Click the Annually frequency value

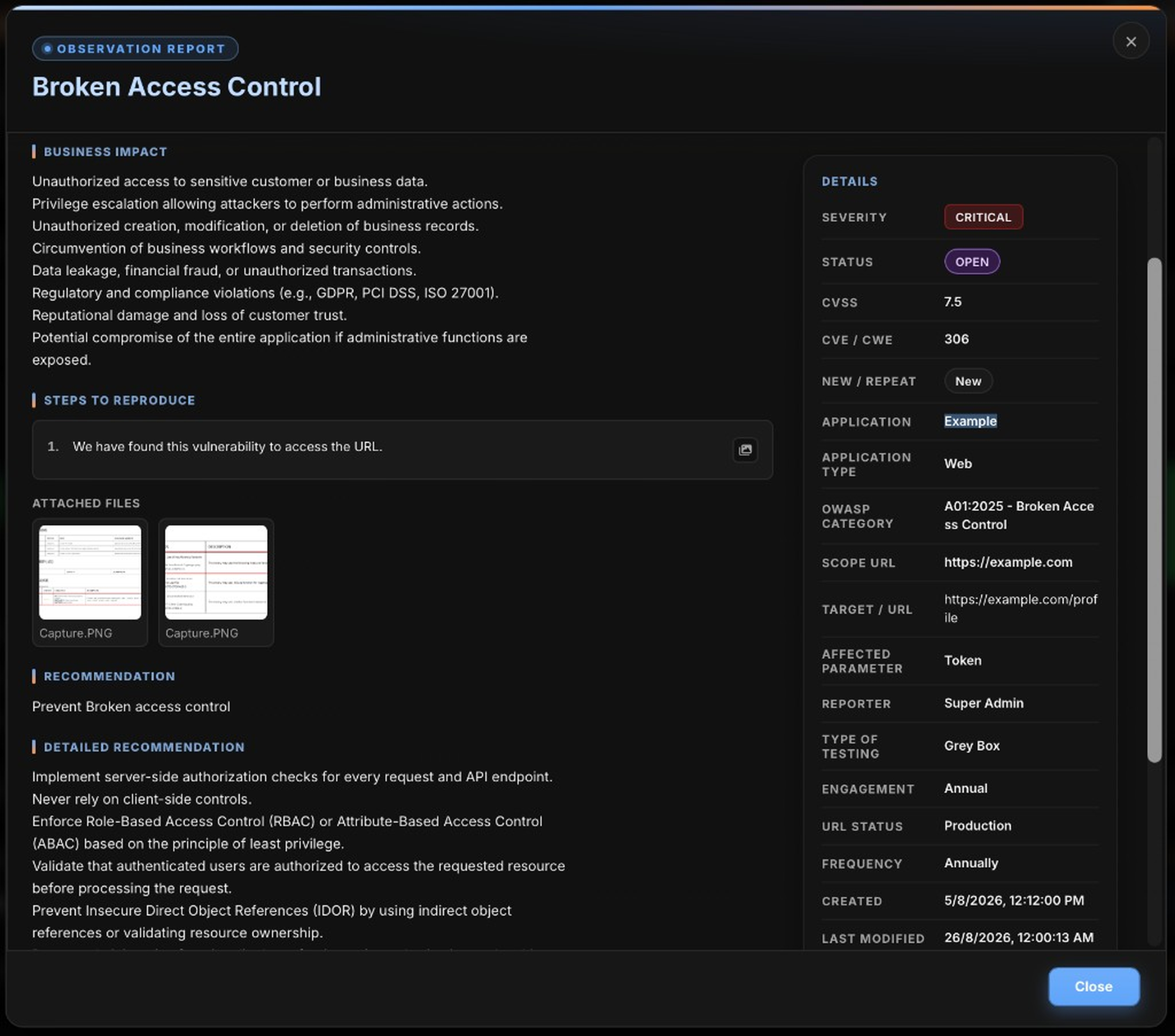click(971, 863)
